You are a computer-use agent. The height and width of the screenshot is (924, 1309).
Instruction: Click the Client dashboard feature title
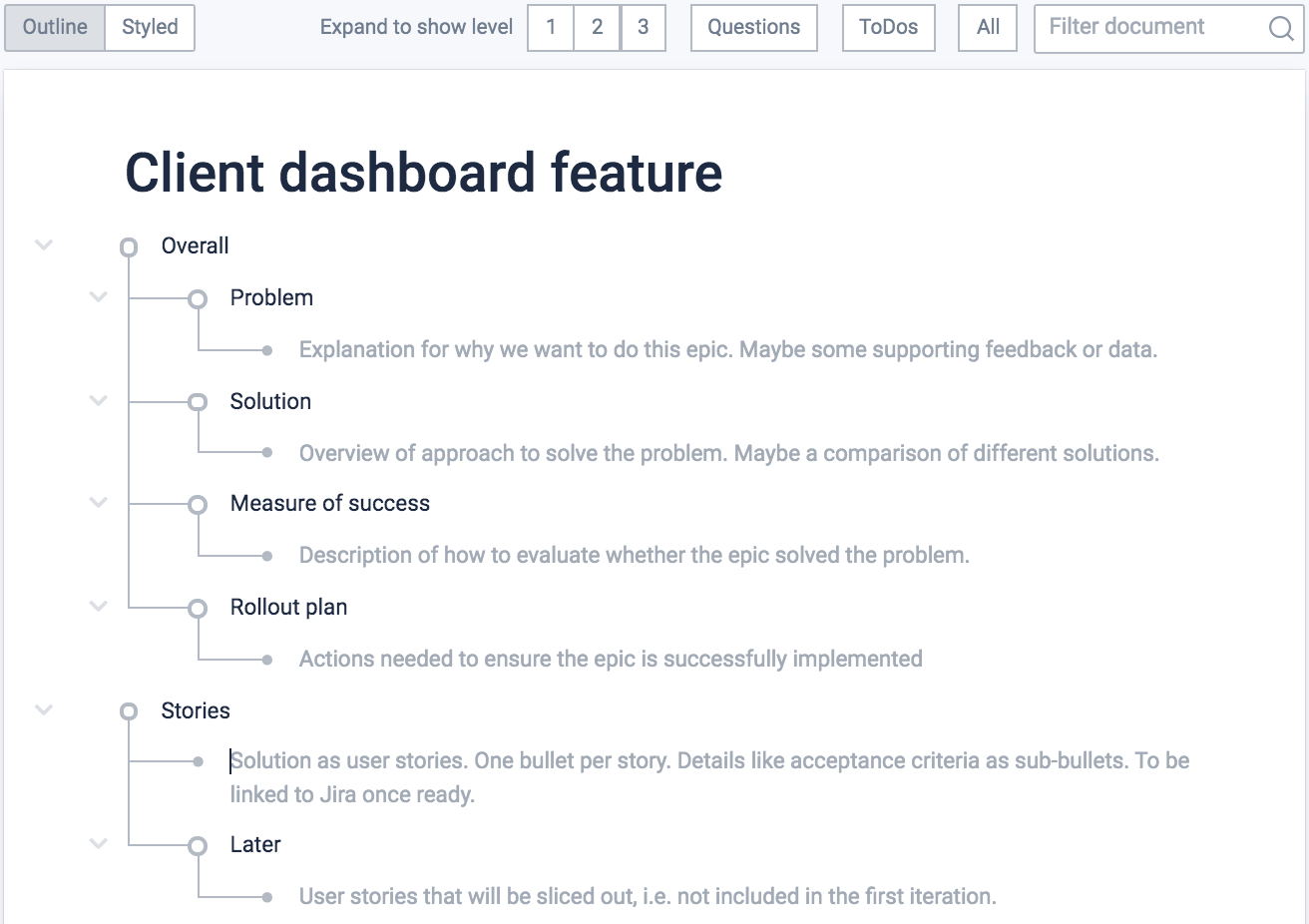[x=423, y=172]
